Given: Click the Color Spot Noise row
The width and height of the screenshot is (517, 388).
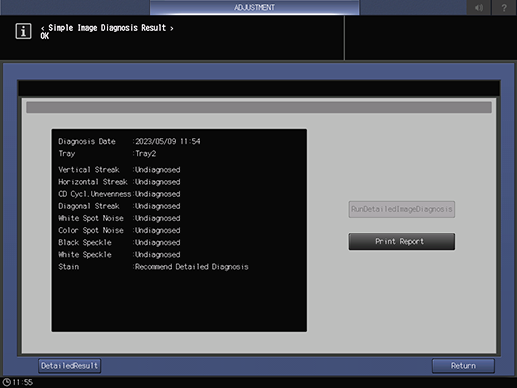Looking at the screenshot, I should coord(119,230).
